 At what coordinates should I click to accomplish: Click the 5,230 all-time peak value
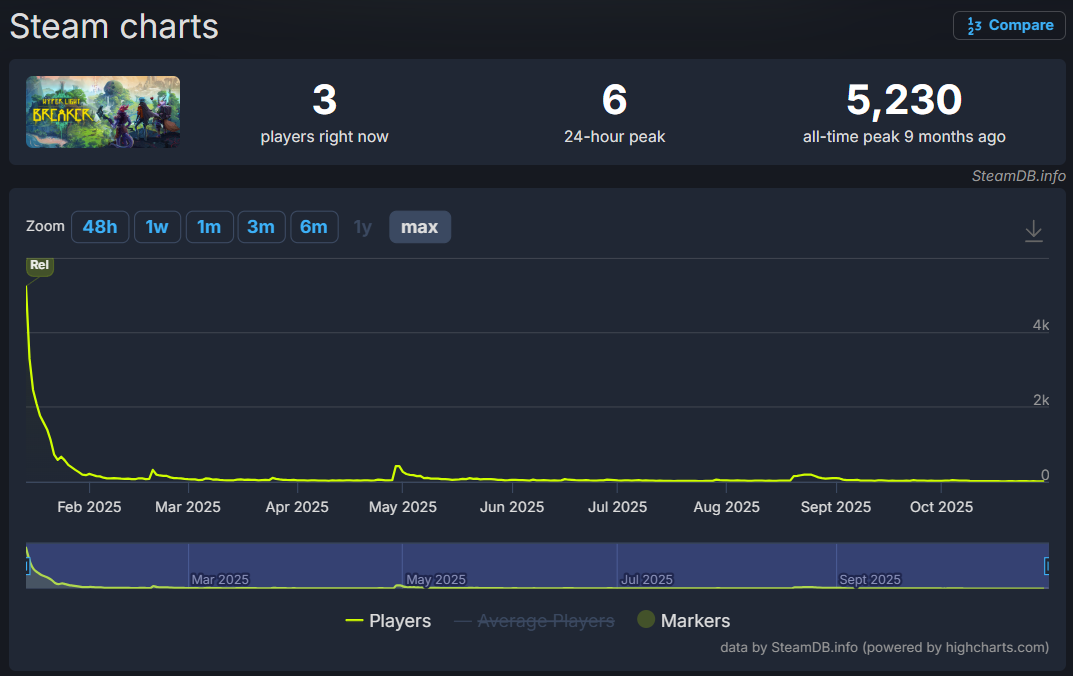(x=904, y=100)
